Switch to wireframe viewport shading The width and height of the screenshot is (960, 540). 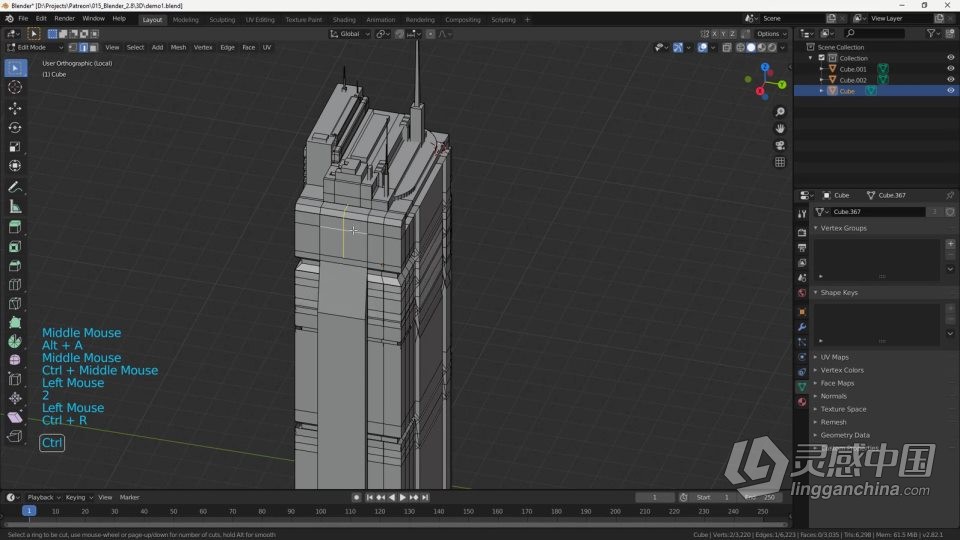point(740,47)
